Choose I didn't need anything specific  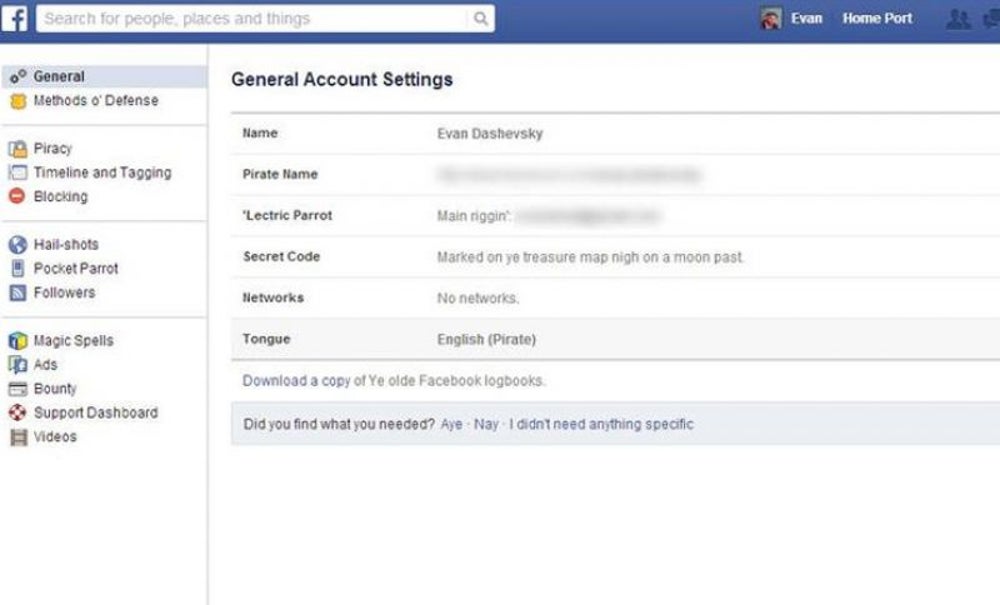(x=601, y=424)
